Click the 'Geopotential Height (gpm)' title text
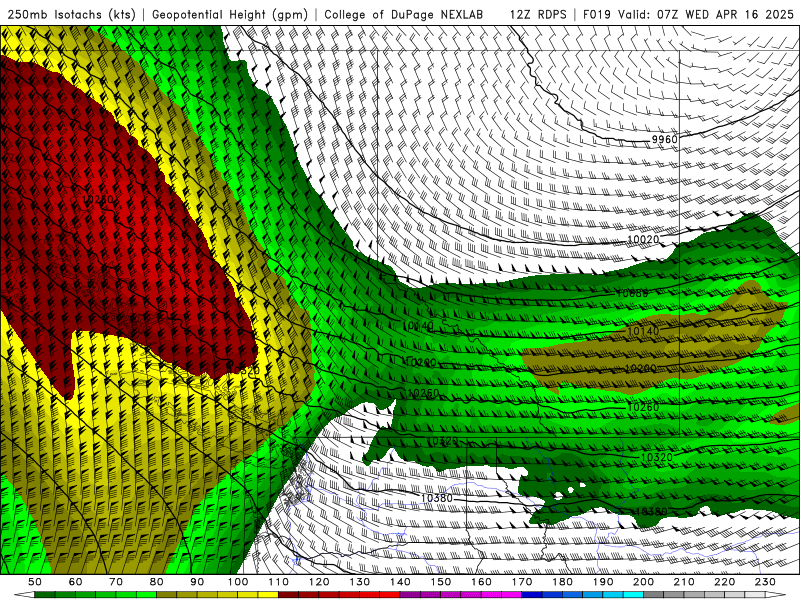This screenshot has height=600, width=800. point(230,15)
